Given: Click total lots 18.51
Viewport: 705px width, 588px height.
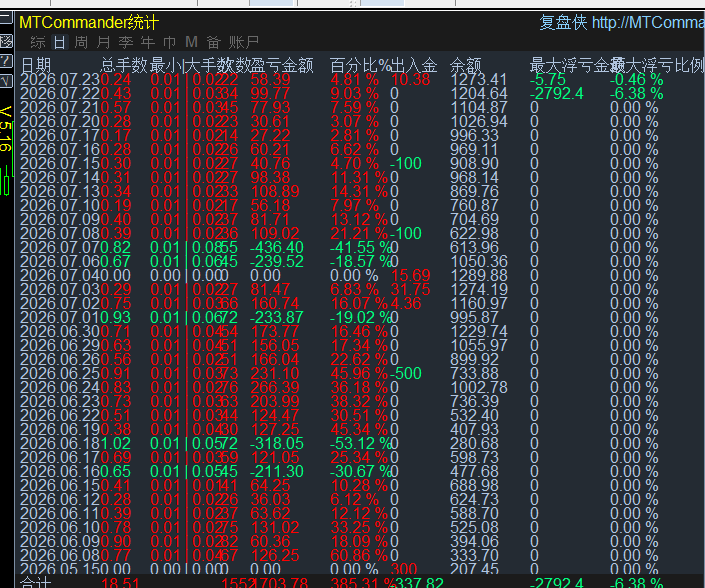Looking at the screenshot, I should pos(120,582).
